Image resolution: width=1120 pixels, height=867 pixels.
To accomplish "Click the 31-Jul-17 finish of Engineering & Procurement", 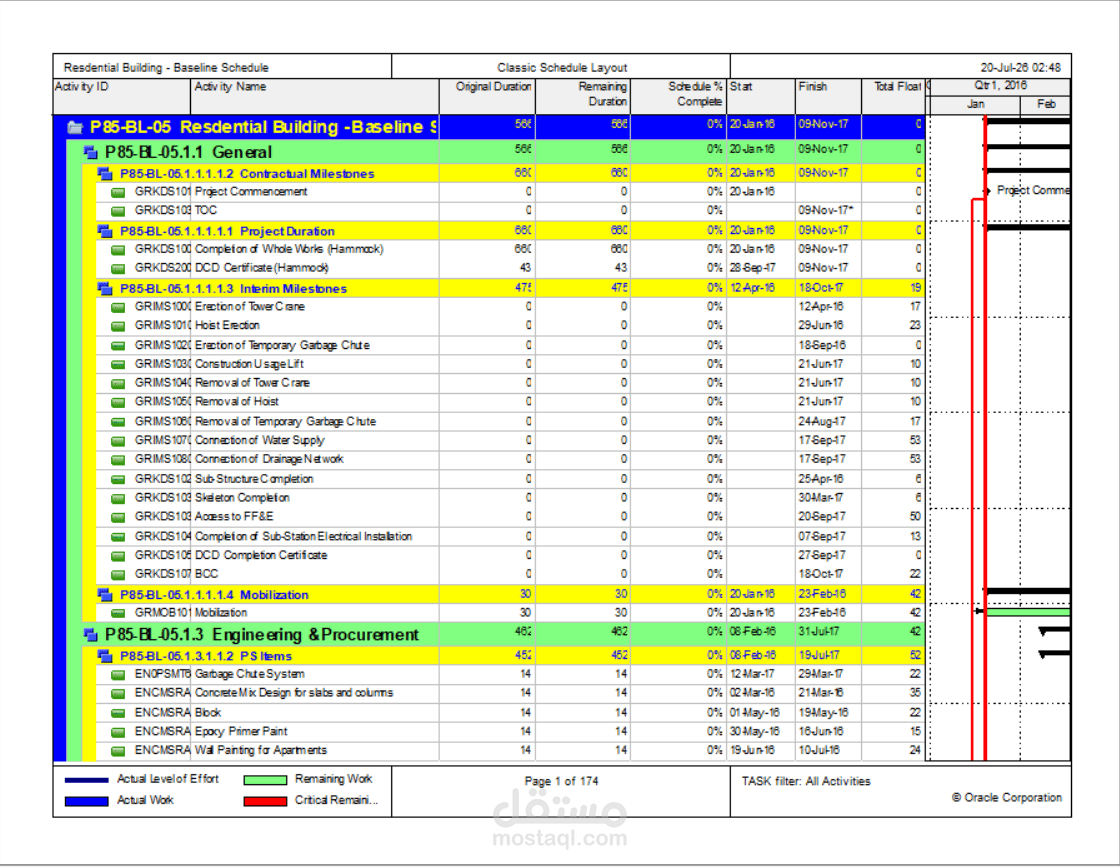I will click(x=819, y=631).
